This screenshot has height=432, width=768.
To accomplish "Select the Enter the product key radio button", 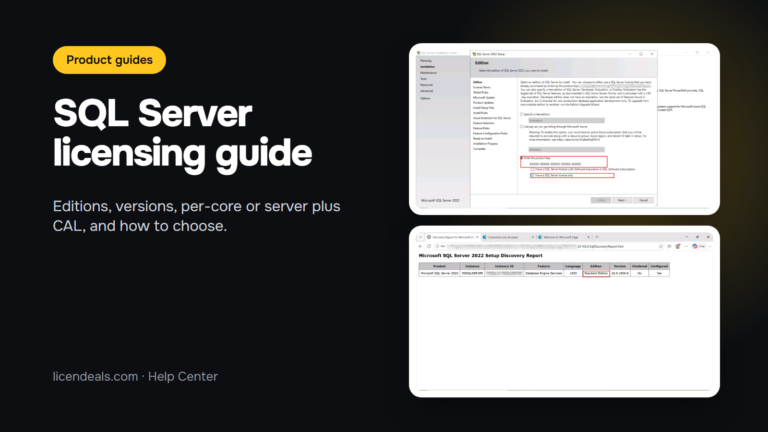I will 522,158.
